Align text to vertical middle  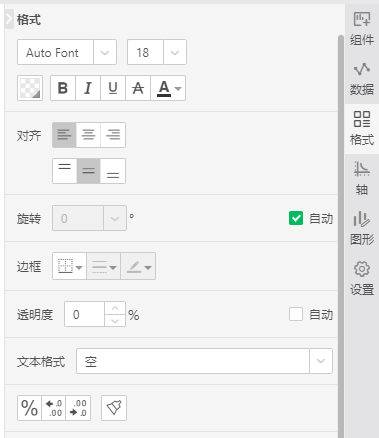pyautogui.click(x=88, y=171)
